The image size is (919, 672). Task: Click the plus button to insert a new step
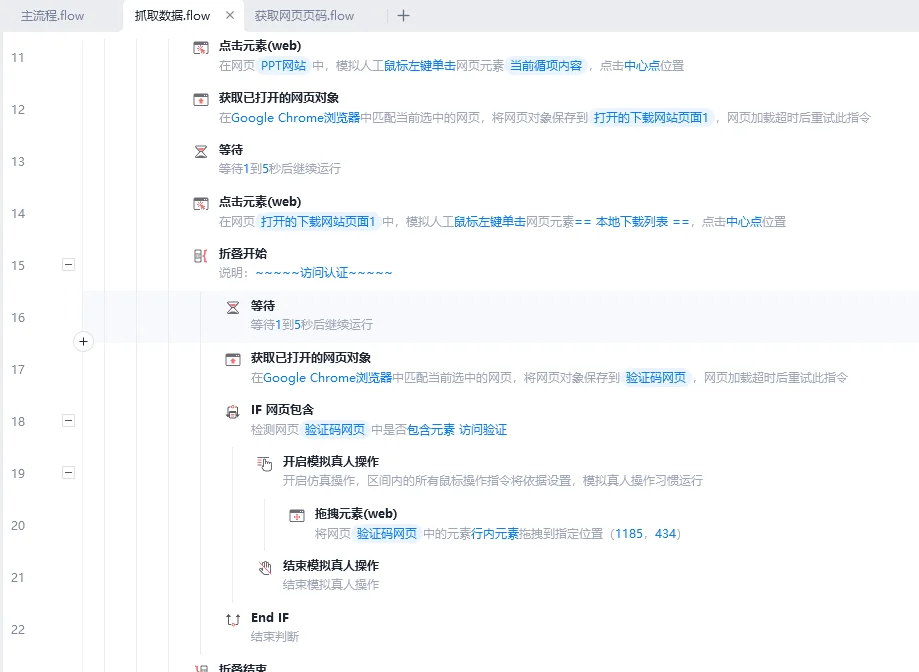(x=83, y=341)
